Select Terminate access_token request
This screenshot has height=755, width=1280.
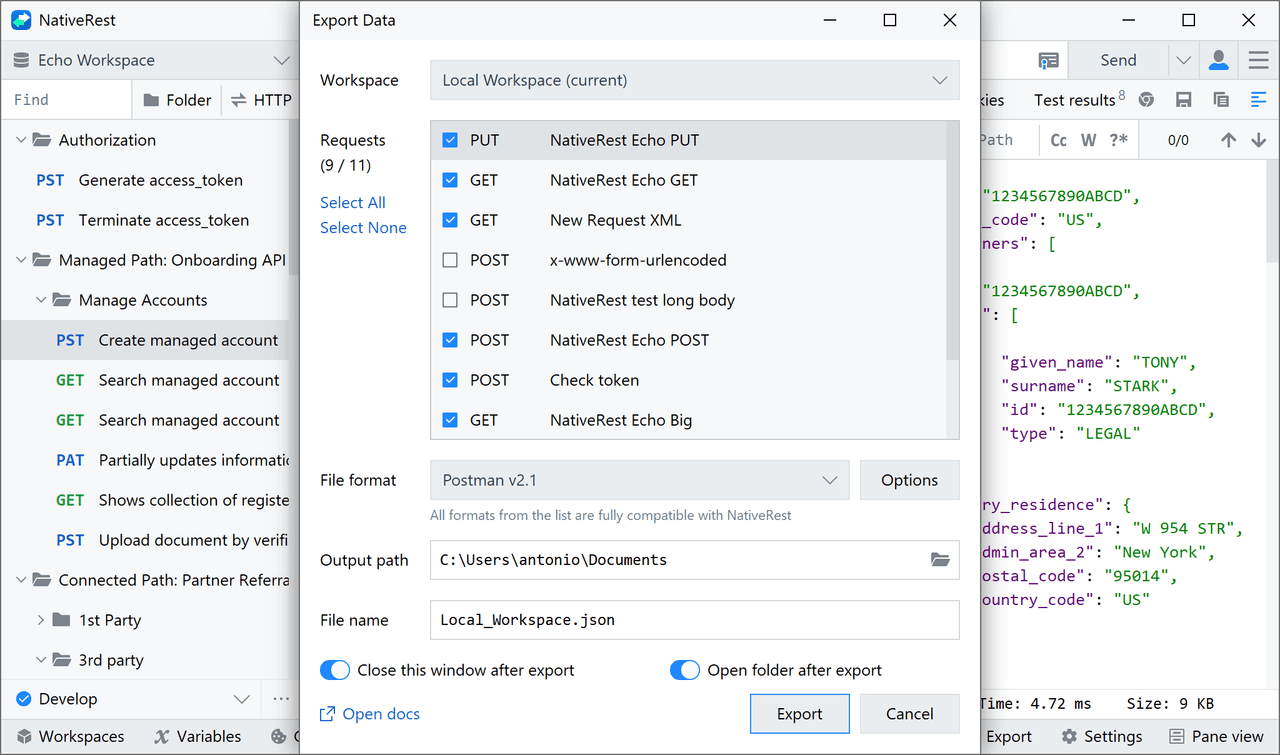145,220
